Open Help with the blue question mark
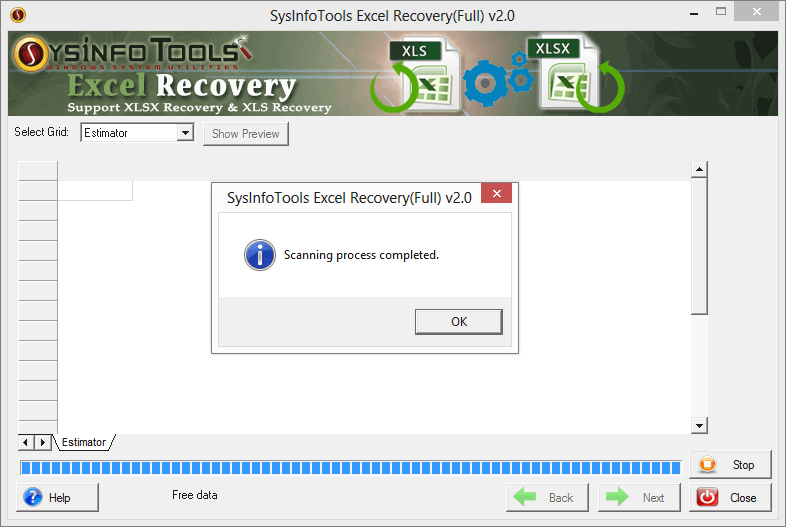 (x=58, y=497)
